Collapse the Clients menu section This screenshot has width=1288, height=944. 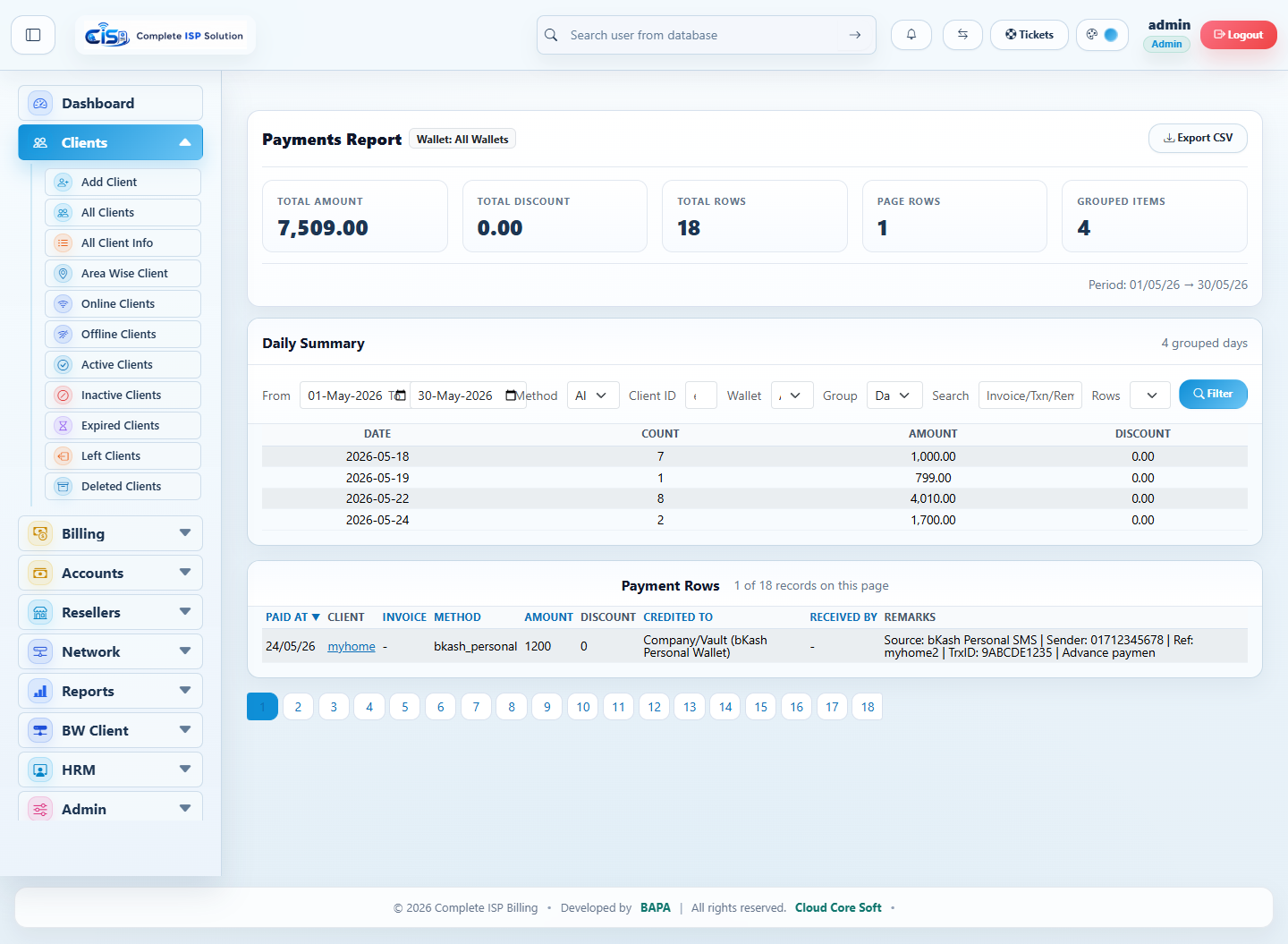(x=185, y=143)
